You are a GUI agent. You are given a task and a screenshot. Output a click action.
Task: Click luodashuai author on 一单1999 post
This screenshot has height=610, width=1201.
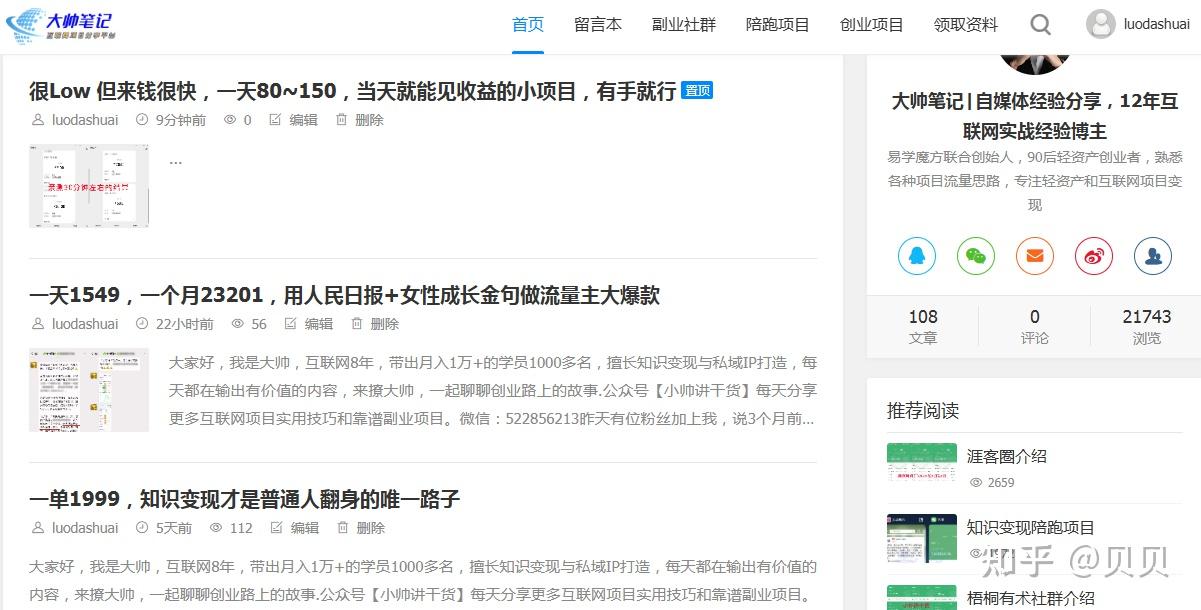pos(85,528)
